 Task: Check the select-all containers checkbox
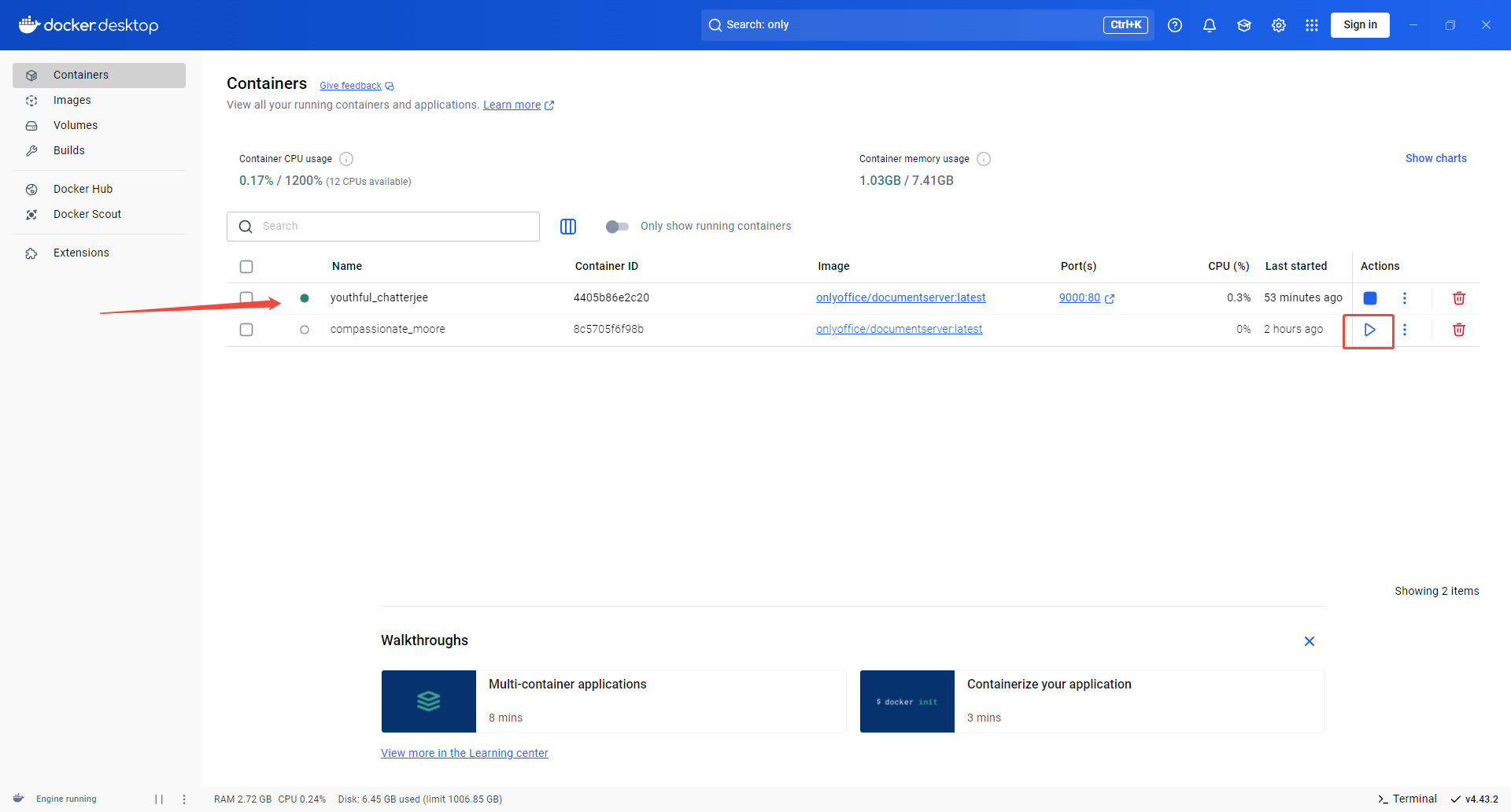click(x=246, y=266)
